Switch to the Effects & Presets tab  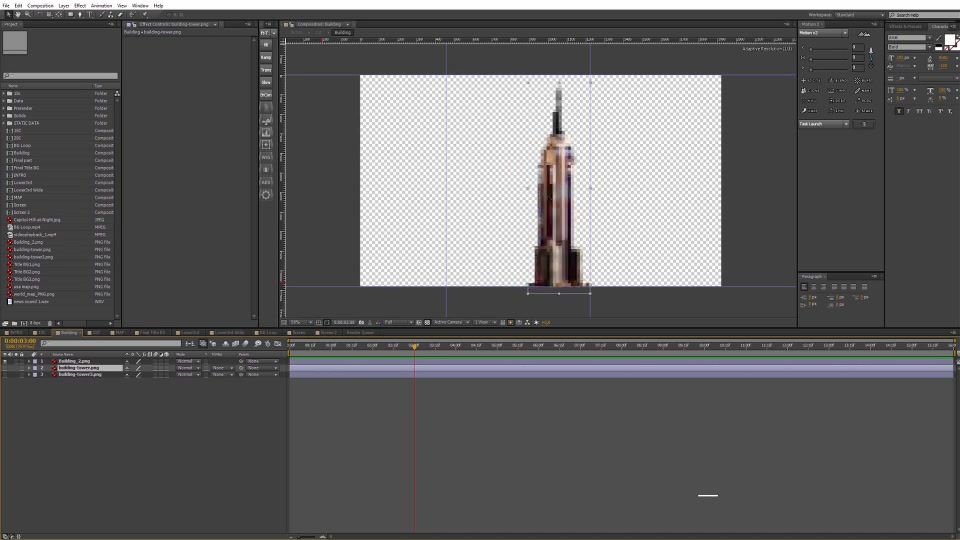tap(906, 26)
